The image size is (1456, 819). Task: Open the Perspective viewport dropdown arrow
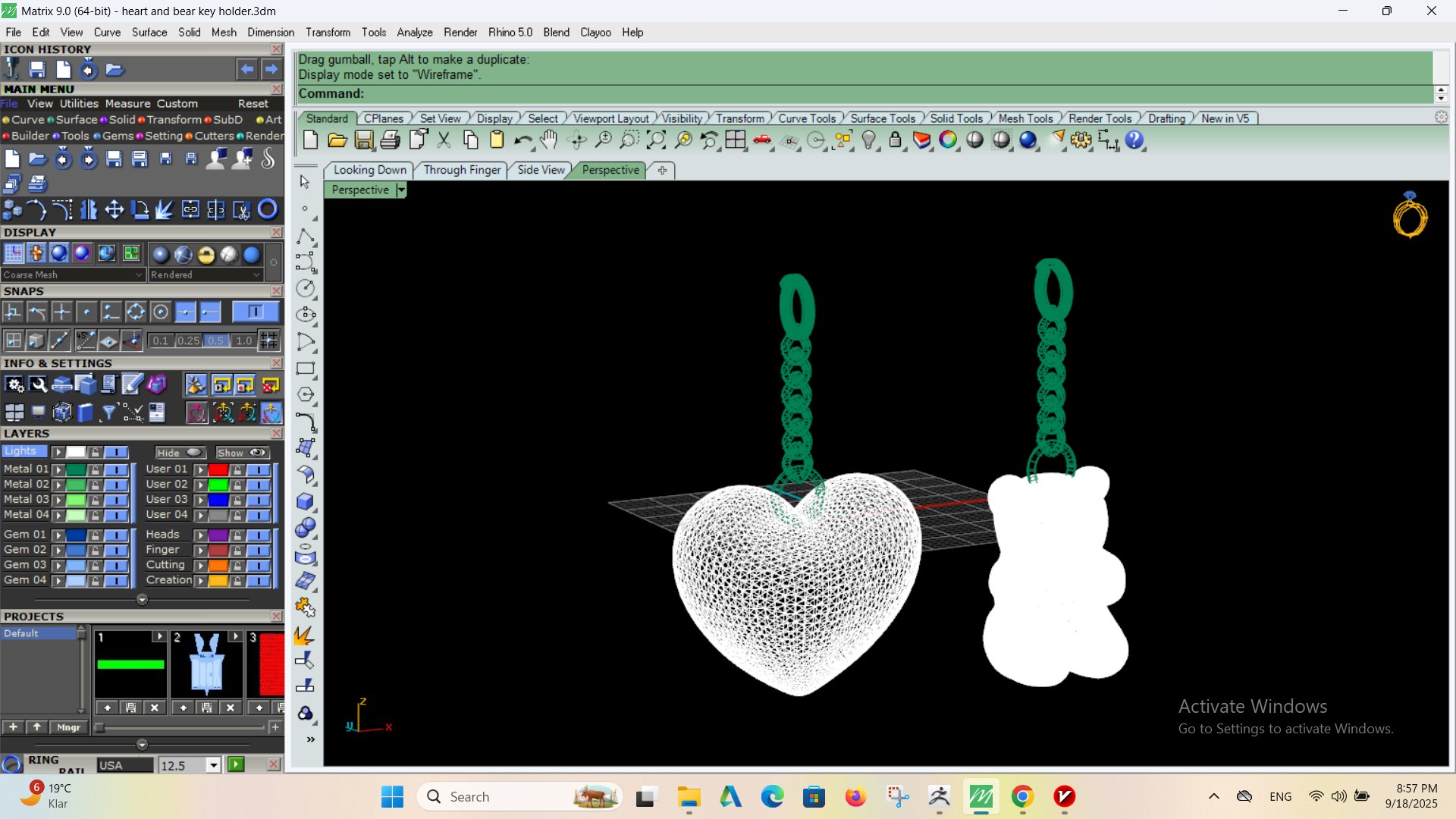401,190
